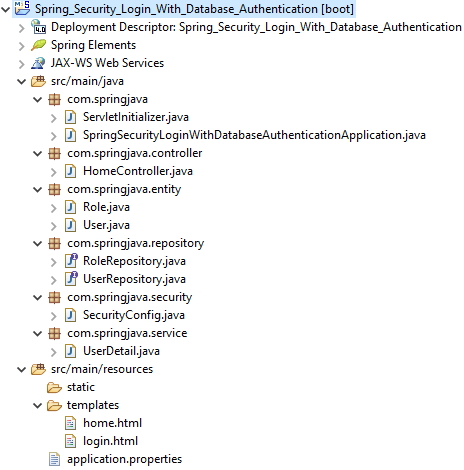Collapse the com.springjava.entity package
This screenshot has height=470, width=464.
(x=38, y=189)
